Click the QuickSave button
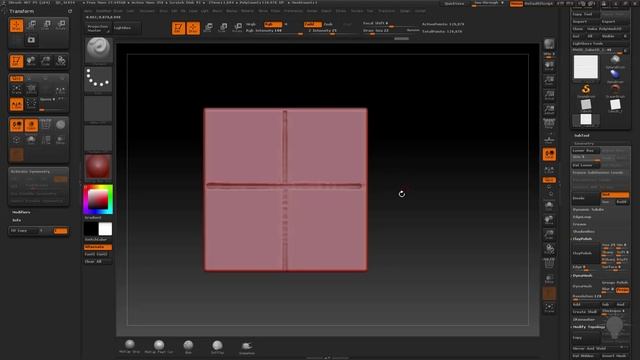Screen dimensions: 640x360 click(x=454, y=3)
